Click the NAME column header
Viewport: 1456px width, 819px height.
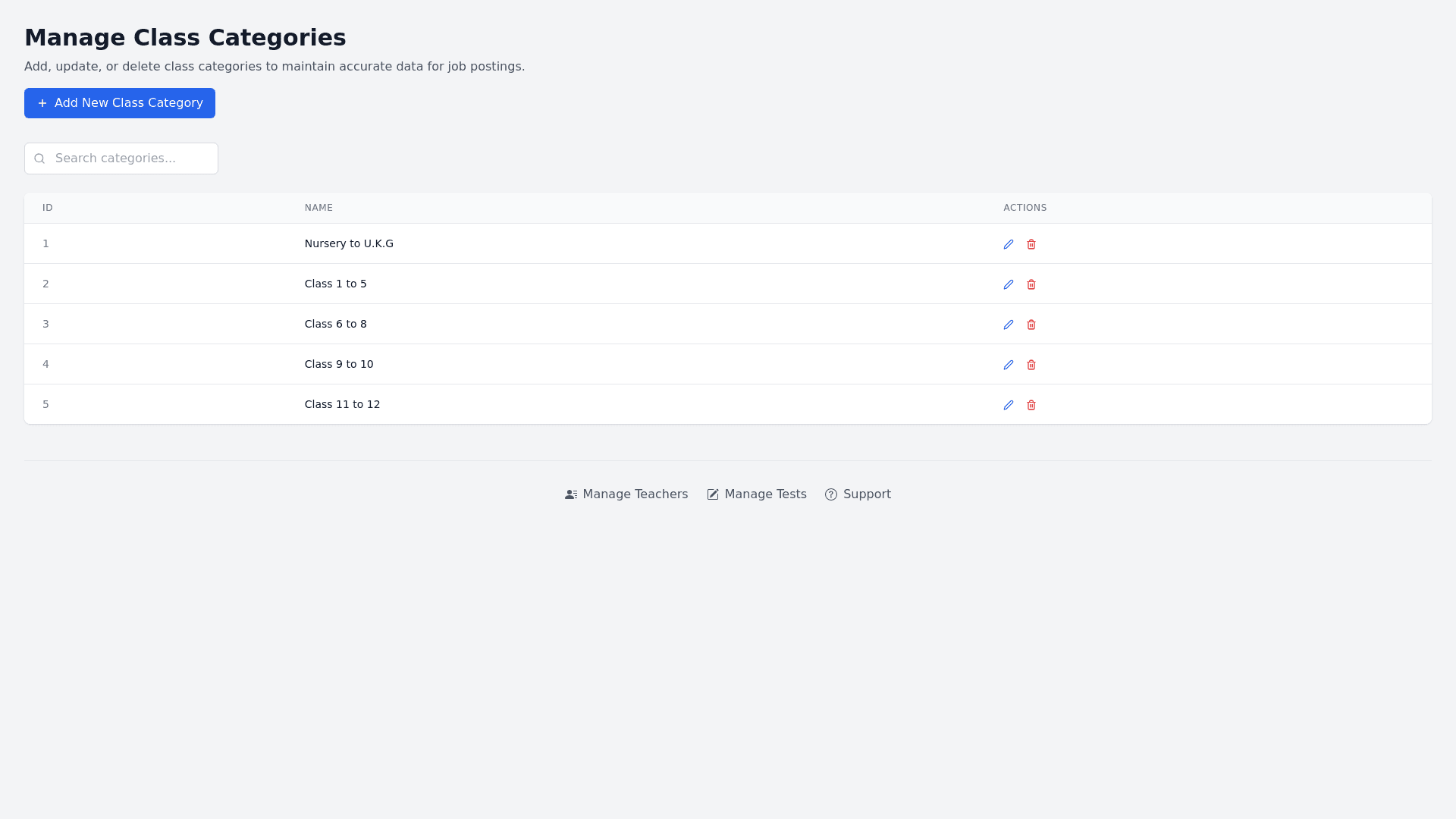click(318, 208)
